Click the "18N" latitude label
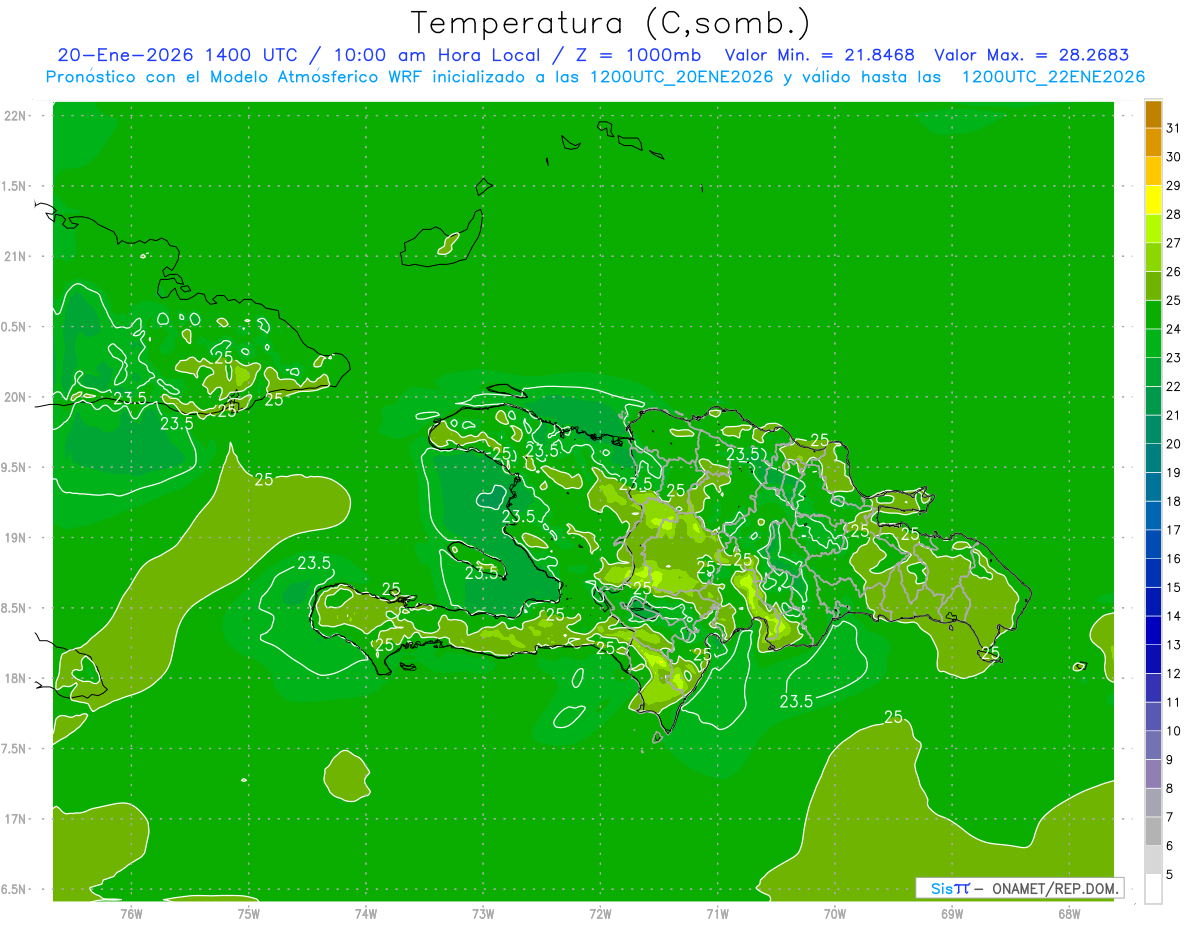 click(x=16, y=679)
